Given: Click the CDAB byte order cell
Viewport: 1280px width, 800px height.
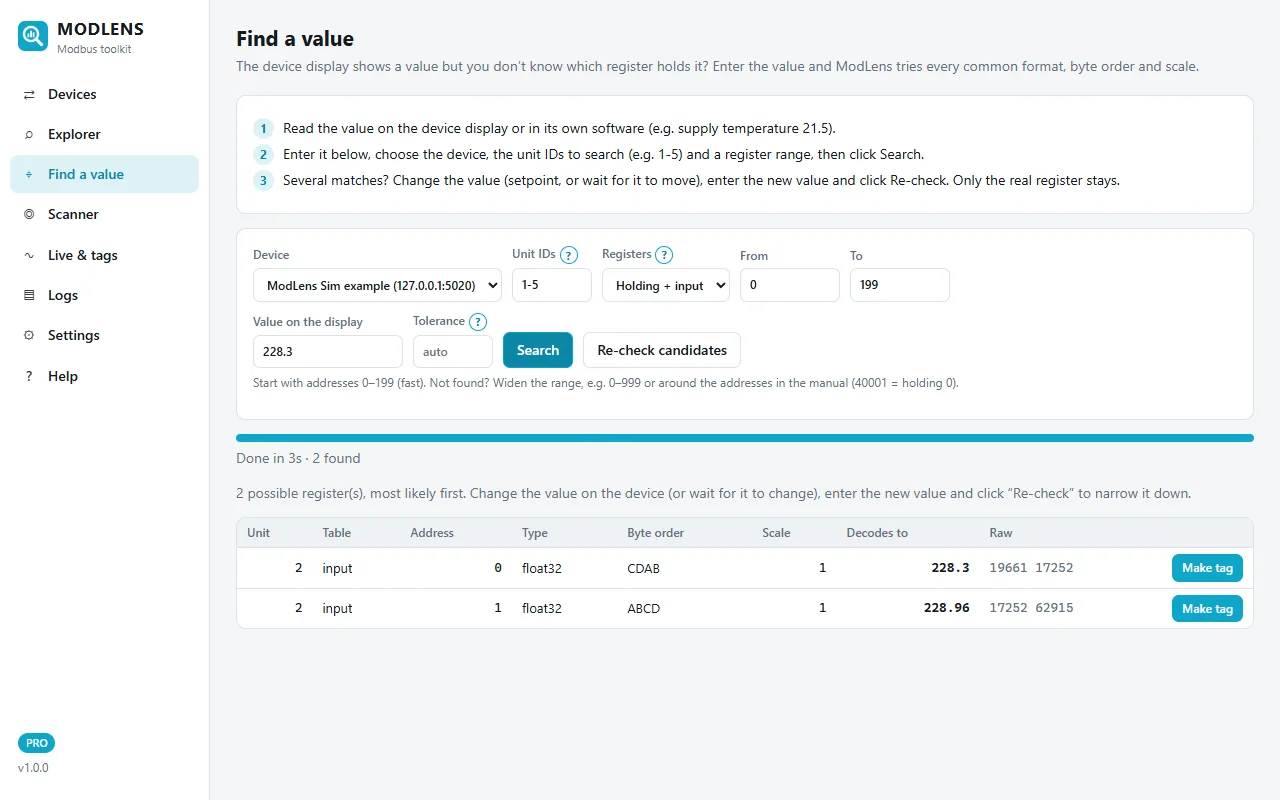Looking at the screenshot, I should click(643, 568).
